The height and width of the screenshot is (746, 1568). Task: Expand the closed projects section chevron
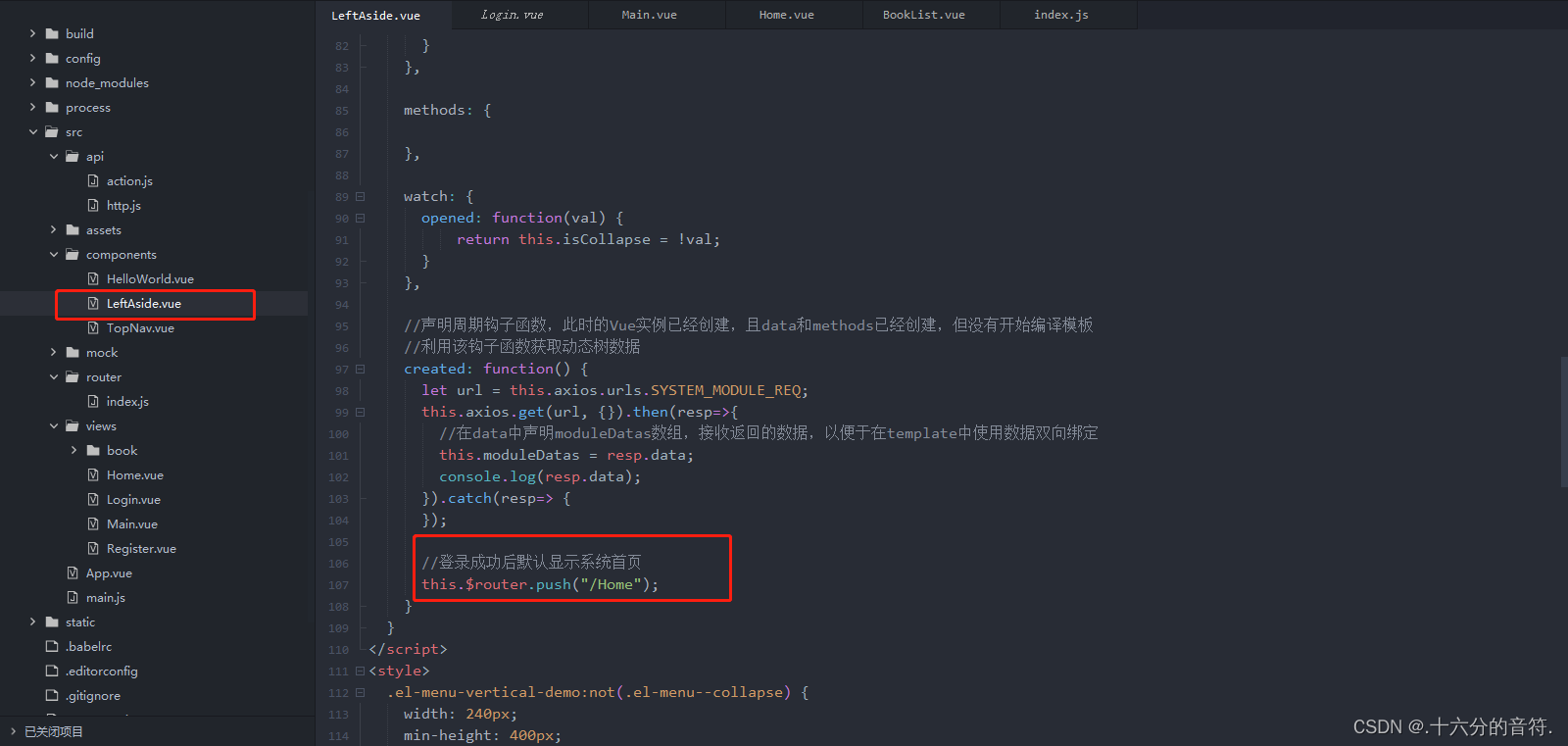click(x=13, y=731)
